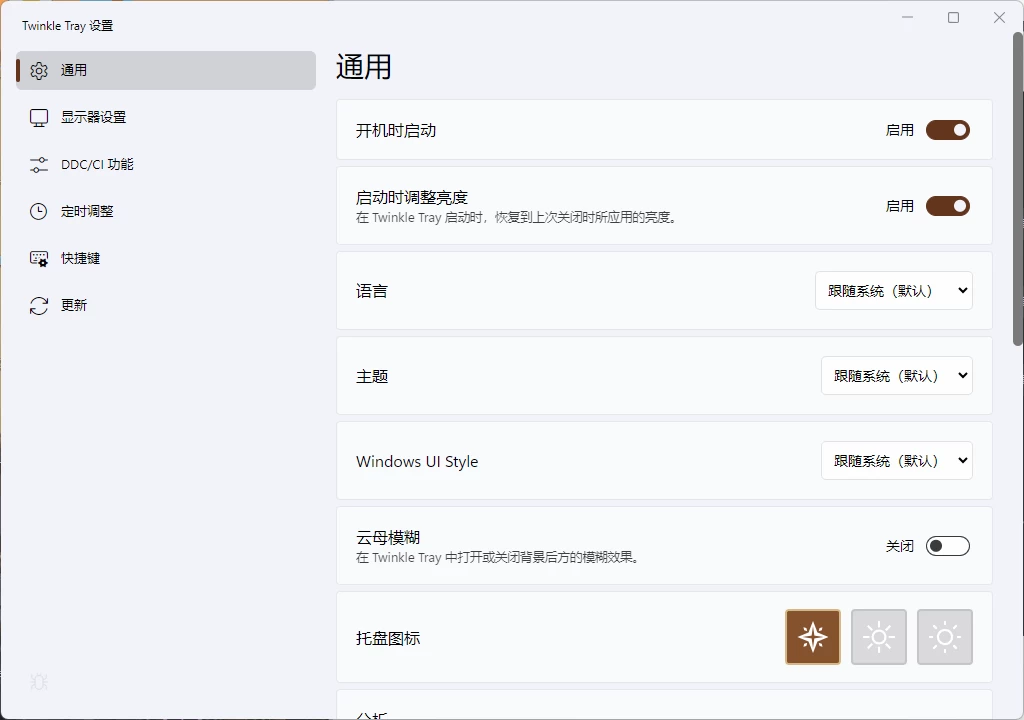The height and width of the screenshot is (720, 1024).
Task: Open the 语言 language dropdown
Action: (893, 290)
